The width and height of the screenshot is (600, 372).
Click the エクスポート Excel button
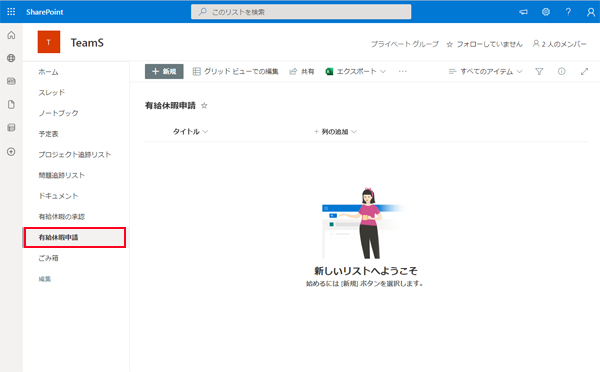tap(351, 71)
